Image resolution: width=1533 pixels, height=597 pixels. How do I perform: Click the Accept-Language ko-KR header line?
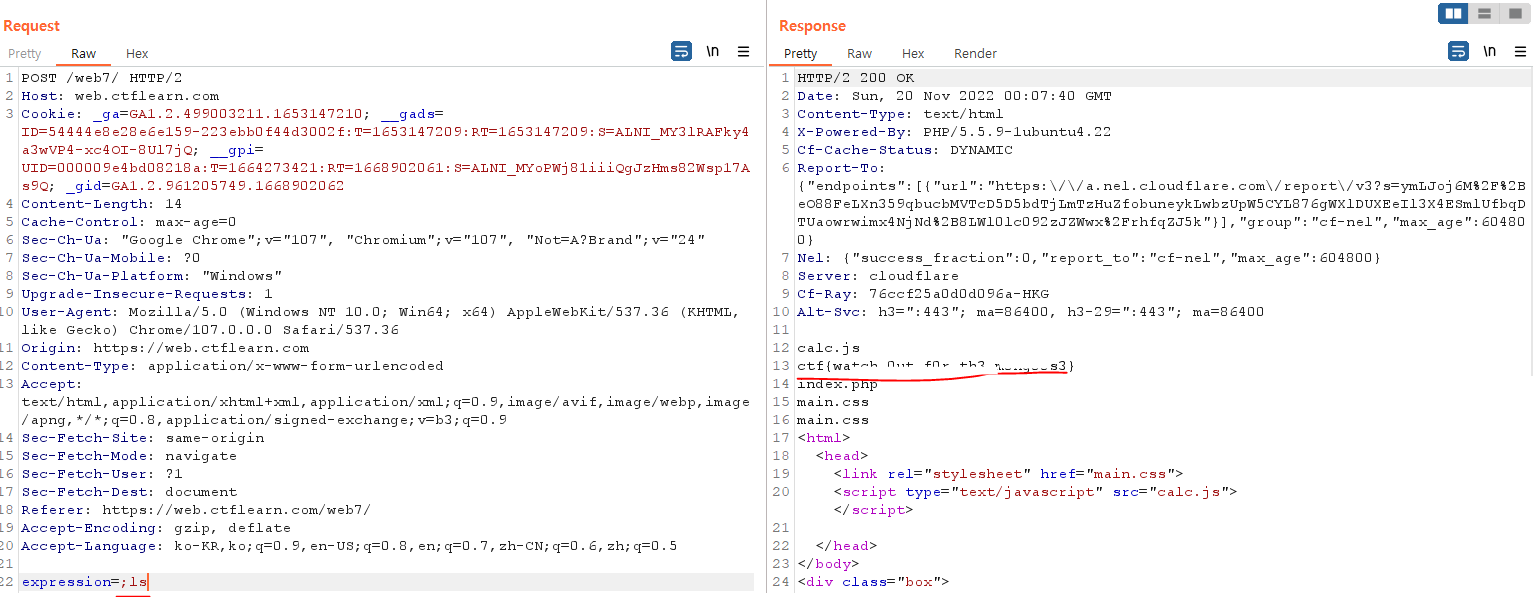349,546
